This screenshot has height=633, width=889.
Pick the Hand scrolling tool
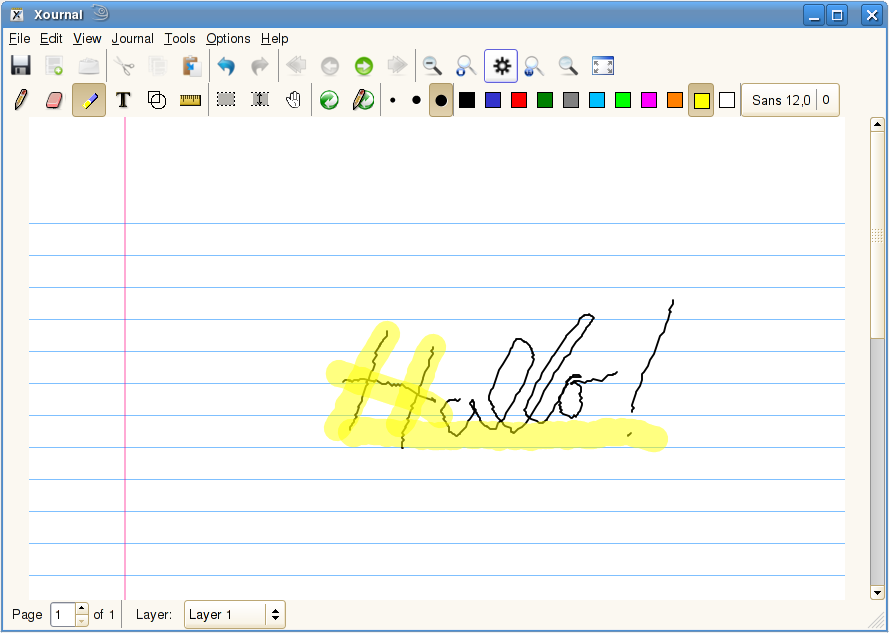click(293, 100)
